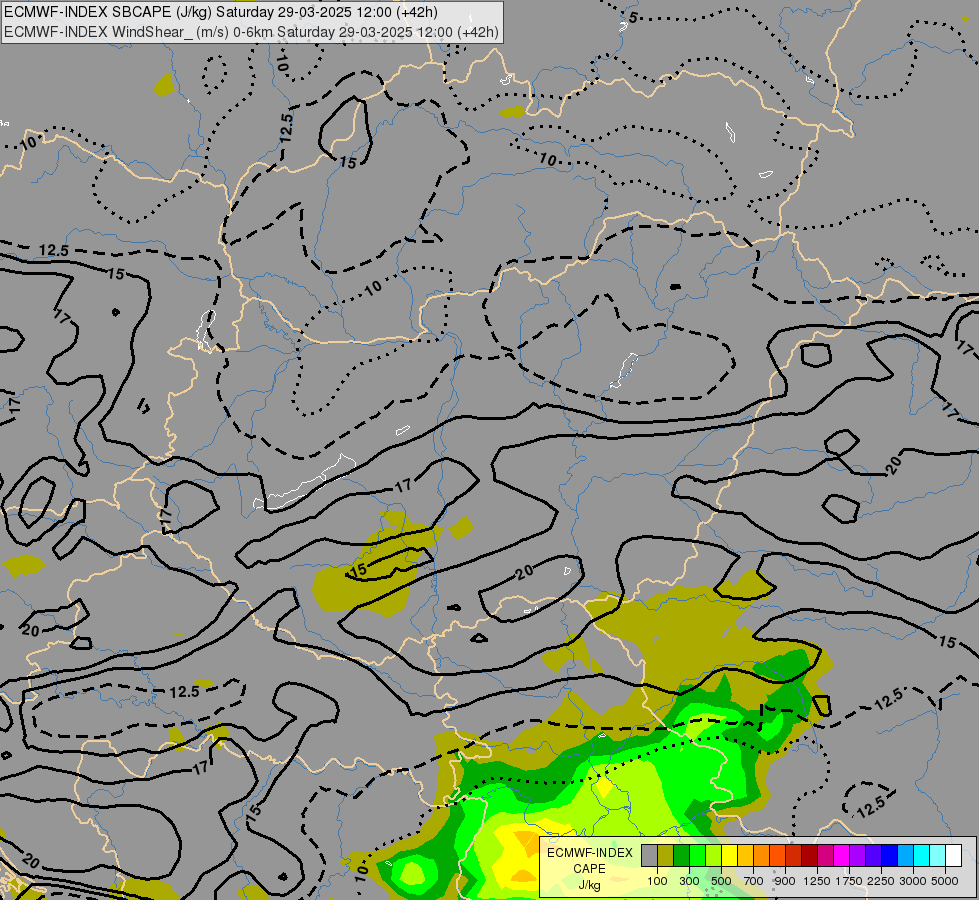The image size is (979, 900).
Task: Click the orange swatch above the 700 label
Action: [762, 856]
